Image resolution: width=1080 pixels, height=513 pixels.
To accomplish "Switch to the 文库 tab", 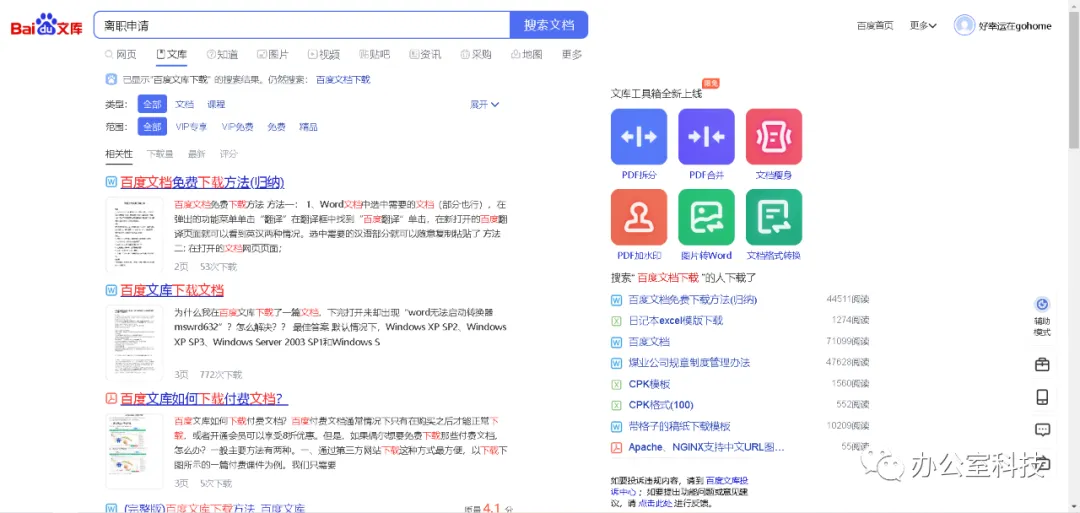I will pos(172,54).
